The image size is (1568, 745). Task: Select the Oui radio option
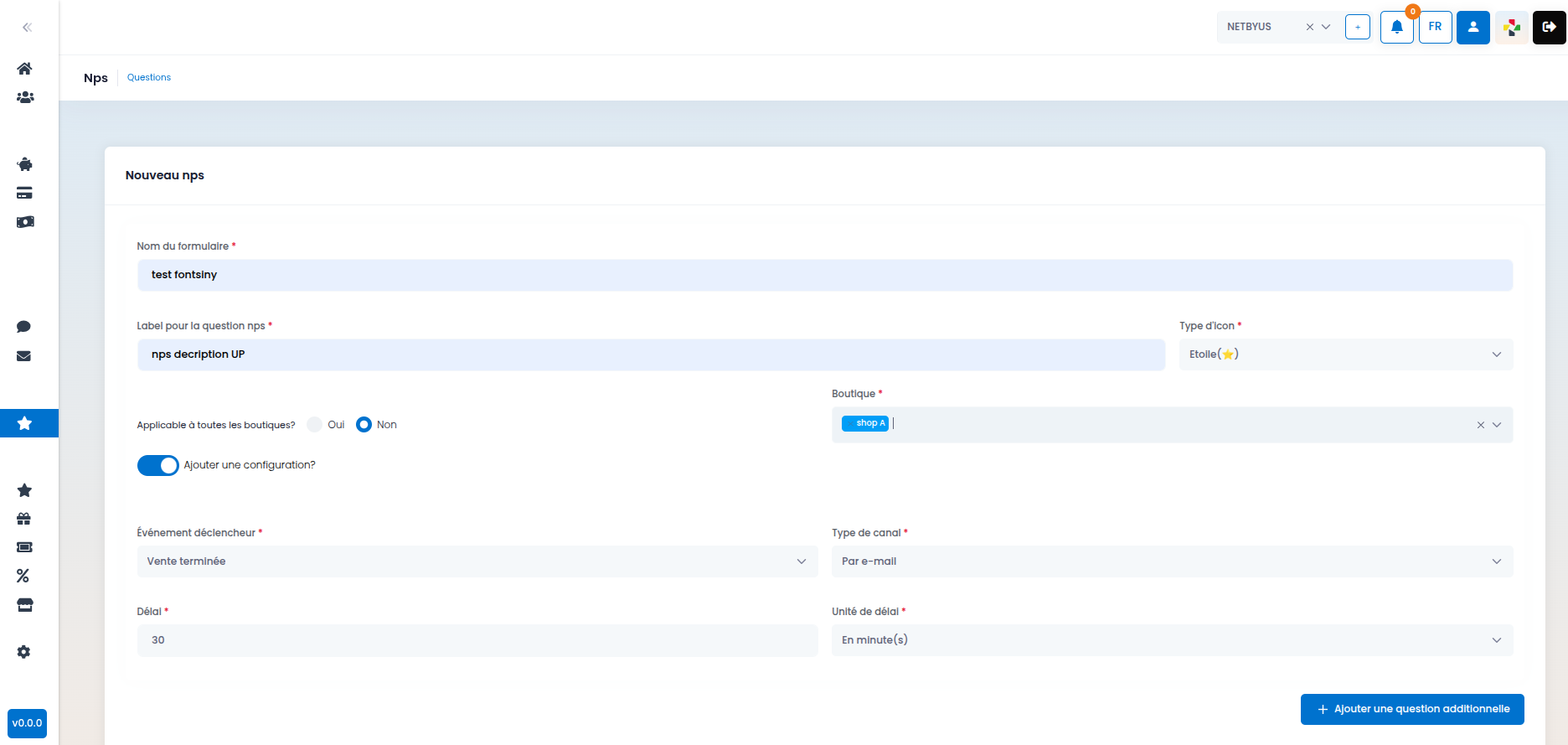315,425
